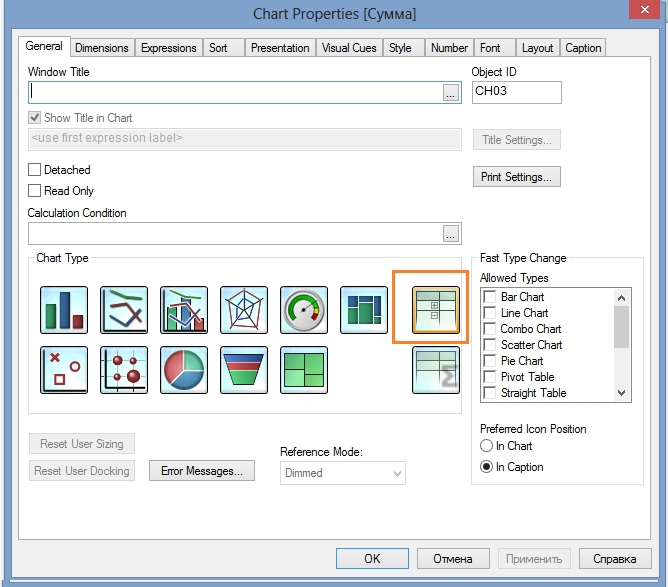Select the Combo Chart type icon
The height and width of the screenshot is (587, 668).
[184, 310]
